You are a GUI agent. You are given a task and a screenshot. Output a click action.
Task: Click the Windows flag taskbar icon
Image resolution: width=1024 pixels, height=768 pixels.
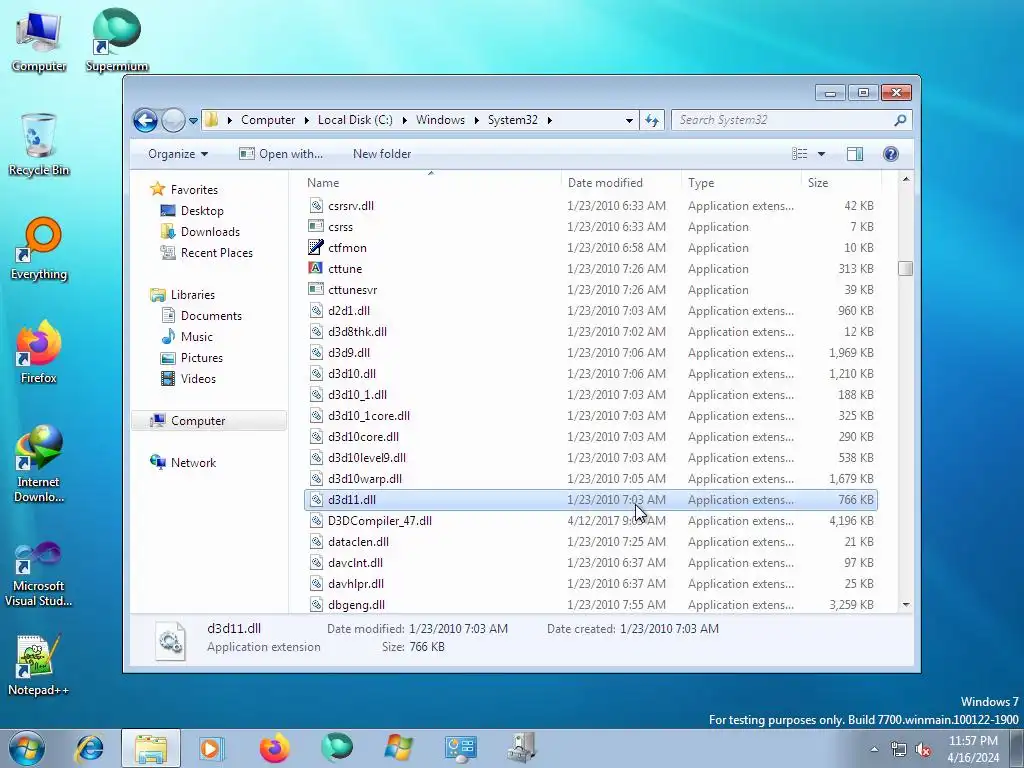tap(398, 748)
